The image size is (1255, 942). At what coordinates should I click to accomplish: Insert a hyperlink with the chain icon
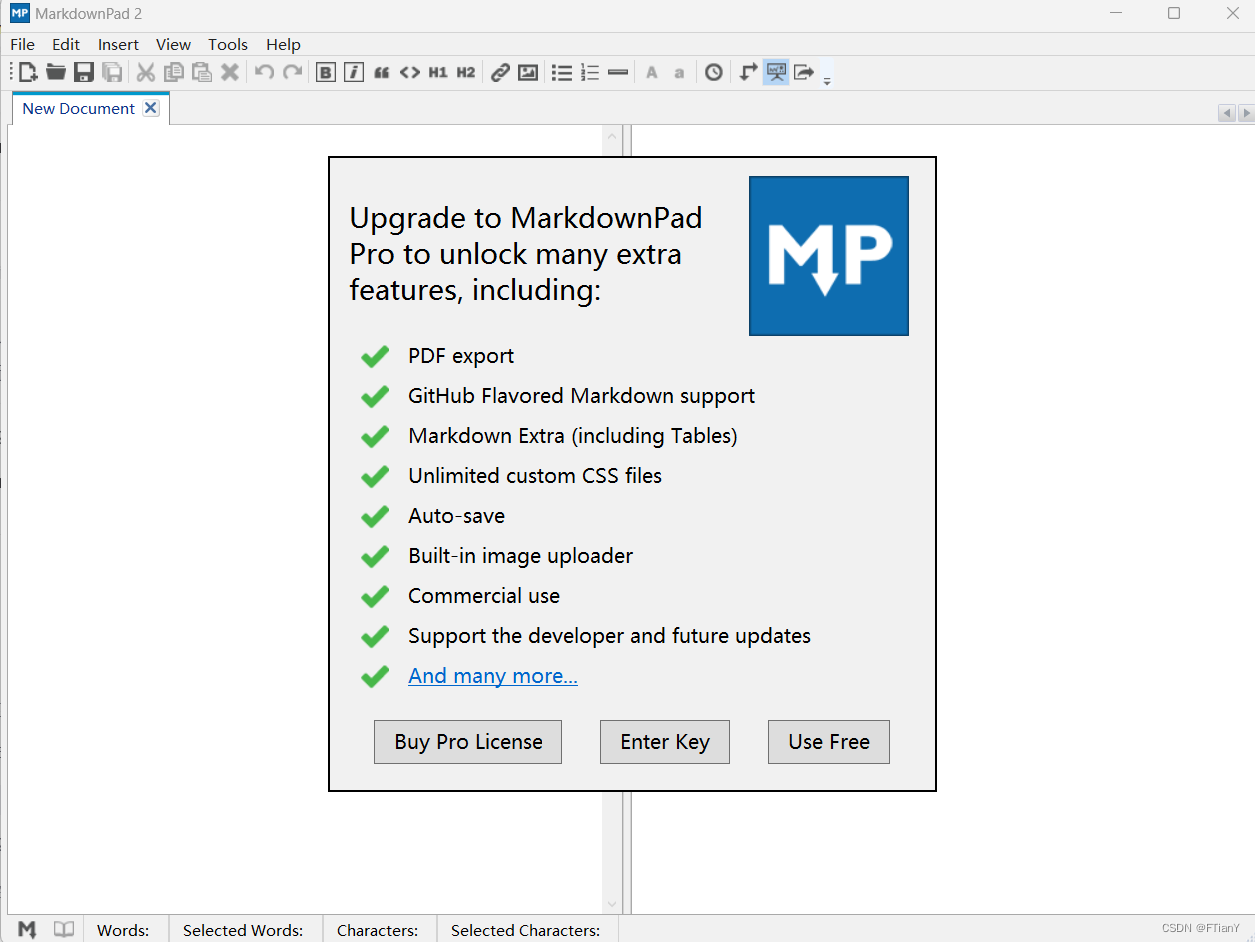(500, 72)
